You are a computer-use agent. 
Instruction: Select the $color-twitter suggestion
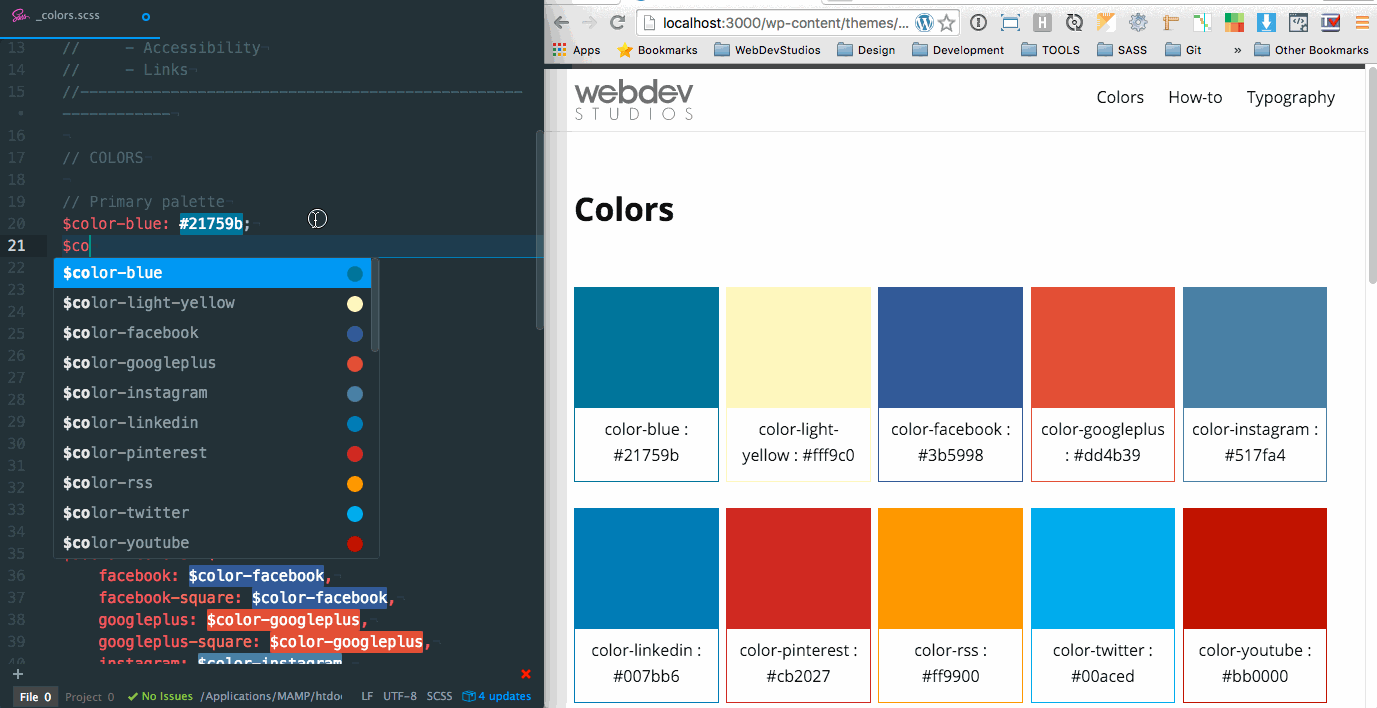(212, 513)
